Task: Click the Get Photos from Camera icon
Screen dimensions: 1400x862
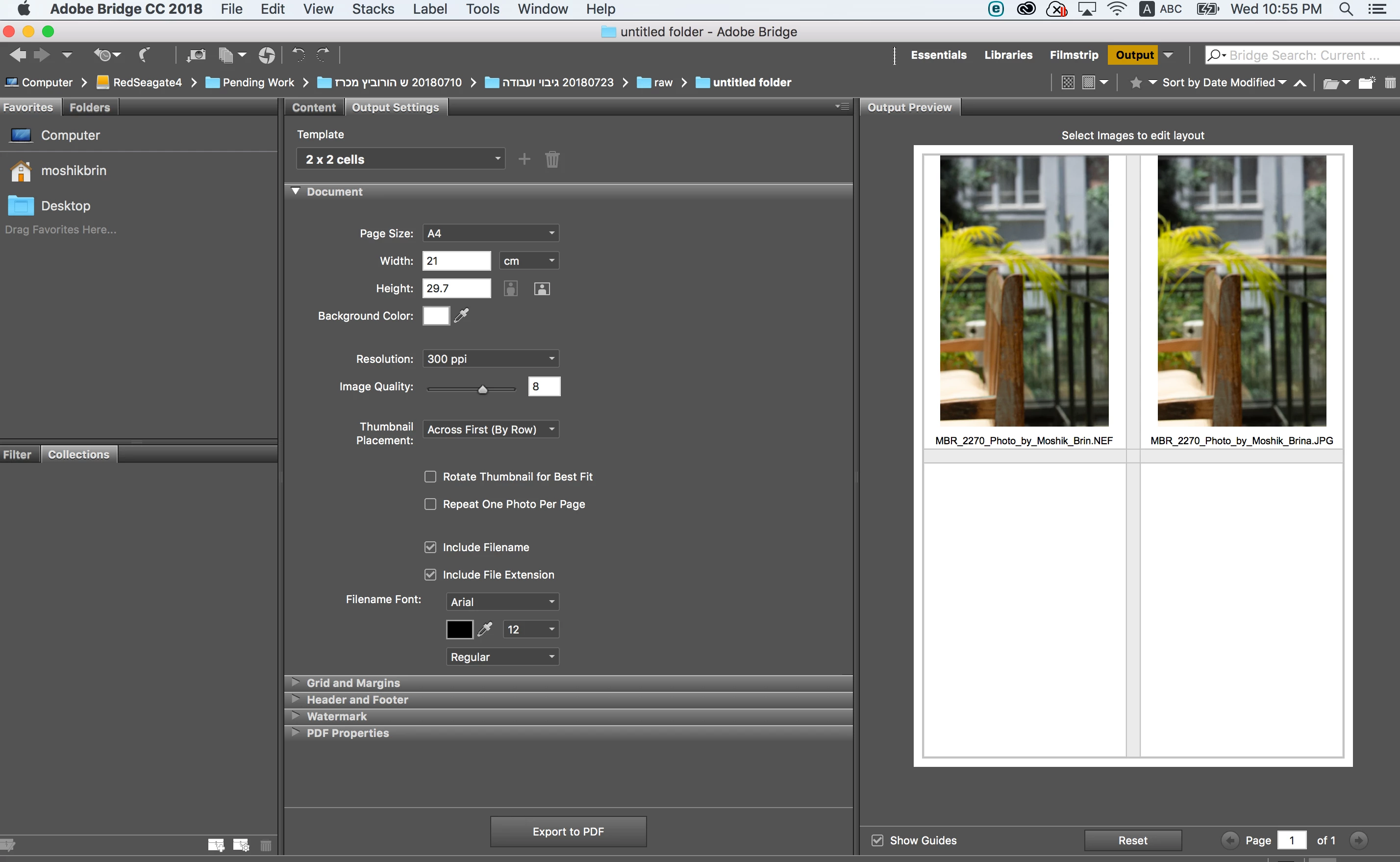Action: pos(197,55)
